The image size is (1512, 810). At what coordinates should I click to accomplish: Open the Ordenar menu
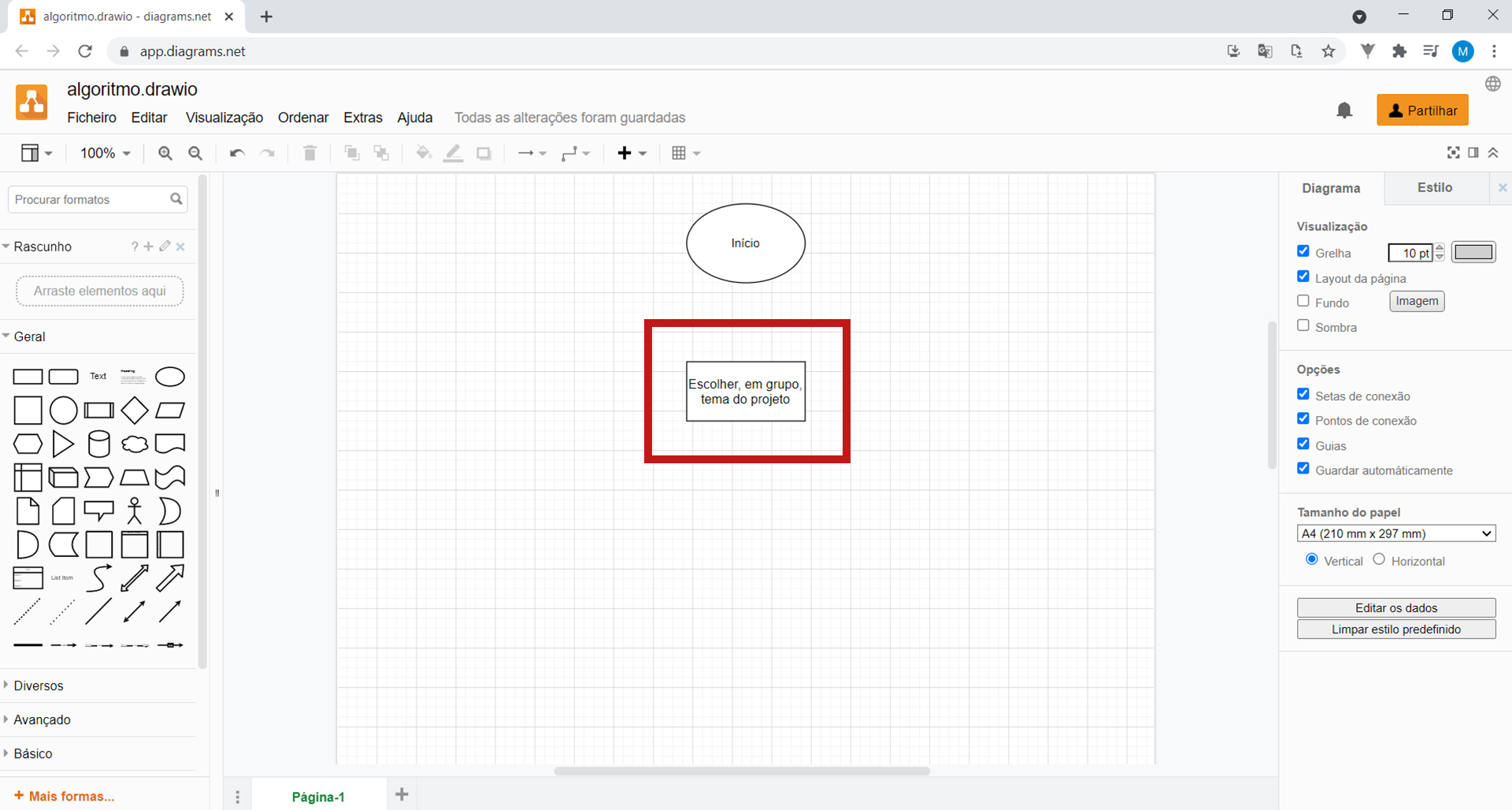[x=303, y=117]
